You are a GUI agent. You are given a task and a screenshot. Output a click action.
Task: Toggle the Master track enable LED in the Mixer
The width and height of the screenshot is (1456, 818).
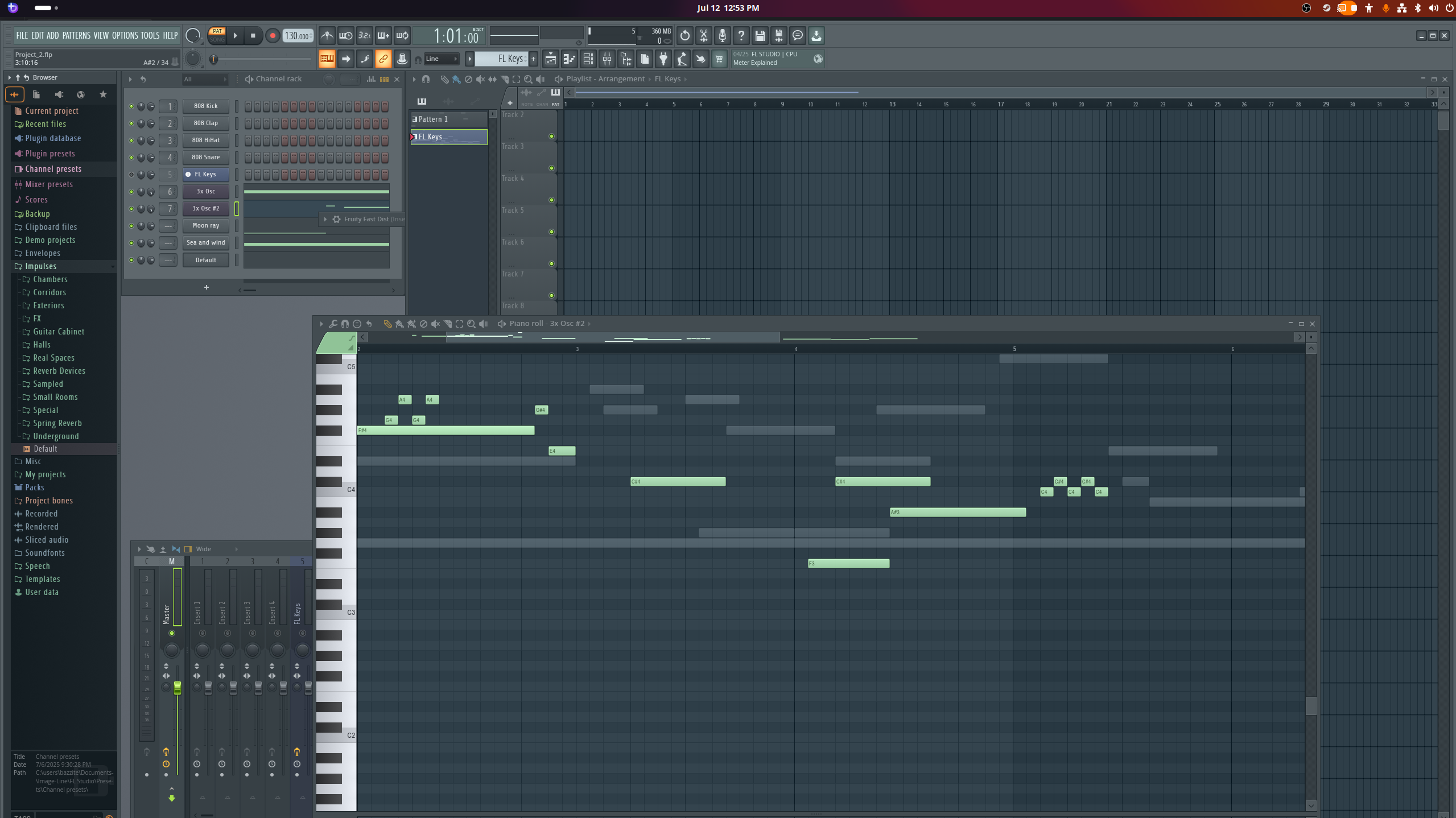pyautogui.click(x=171, y=633)
